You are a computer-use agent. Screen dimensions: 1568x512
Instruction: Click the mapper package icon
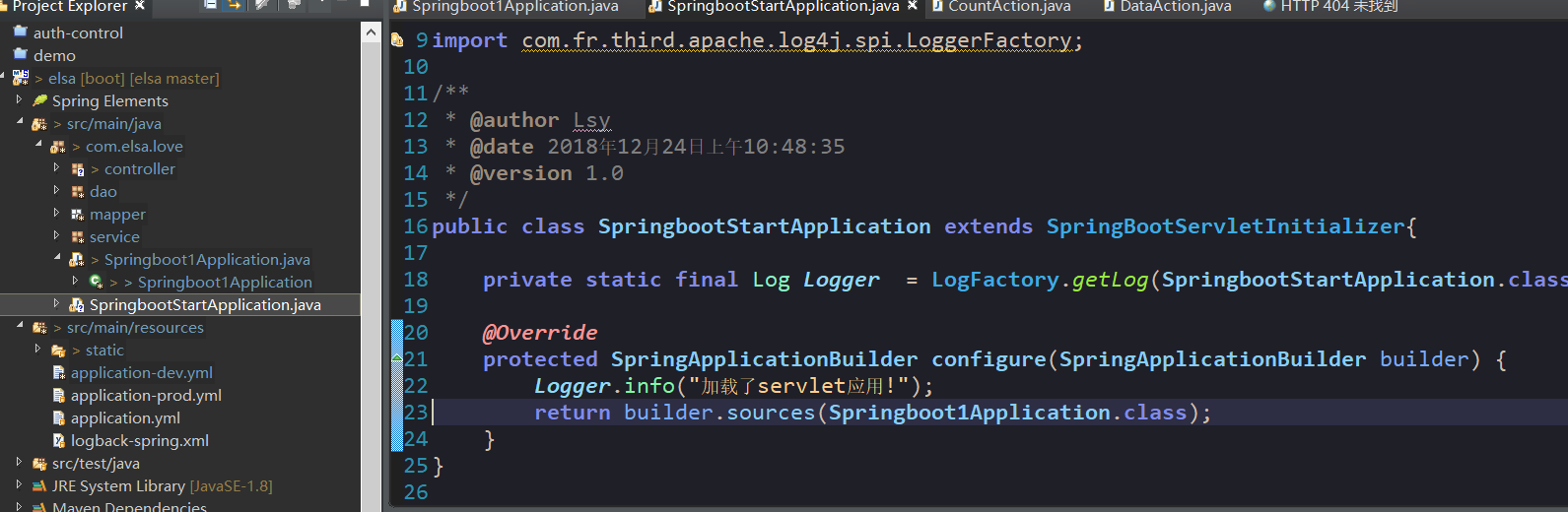77,214
